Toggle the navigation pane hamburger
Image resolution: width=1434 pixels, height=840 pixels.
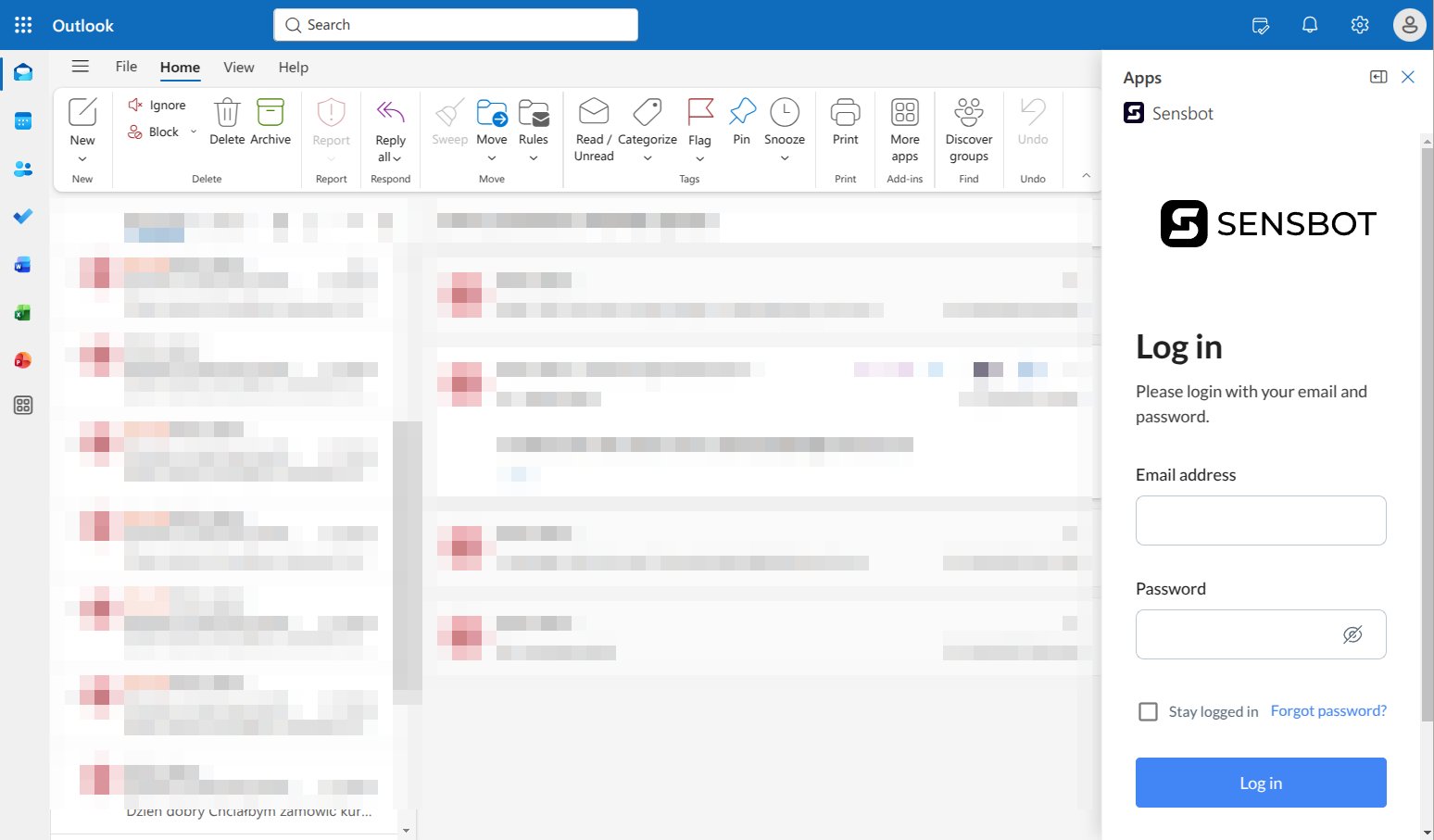(81, 66)
